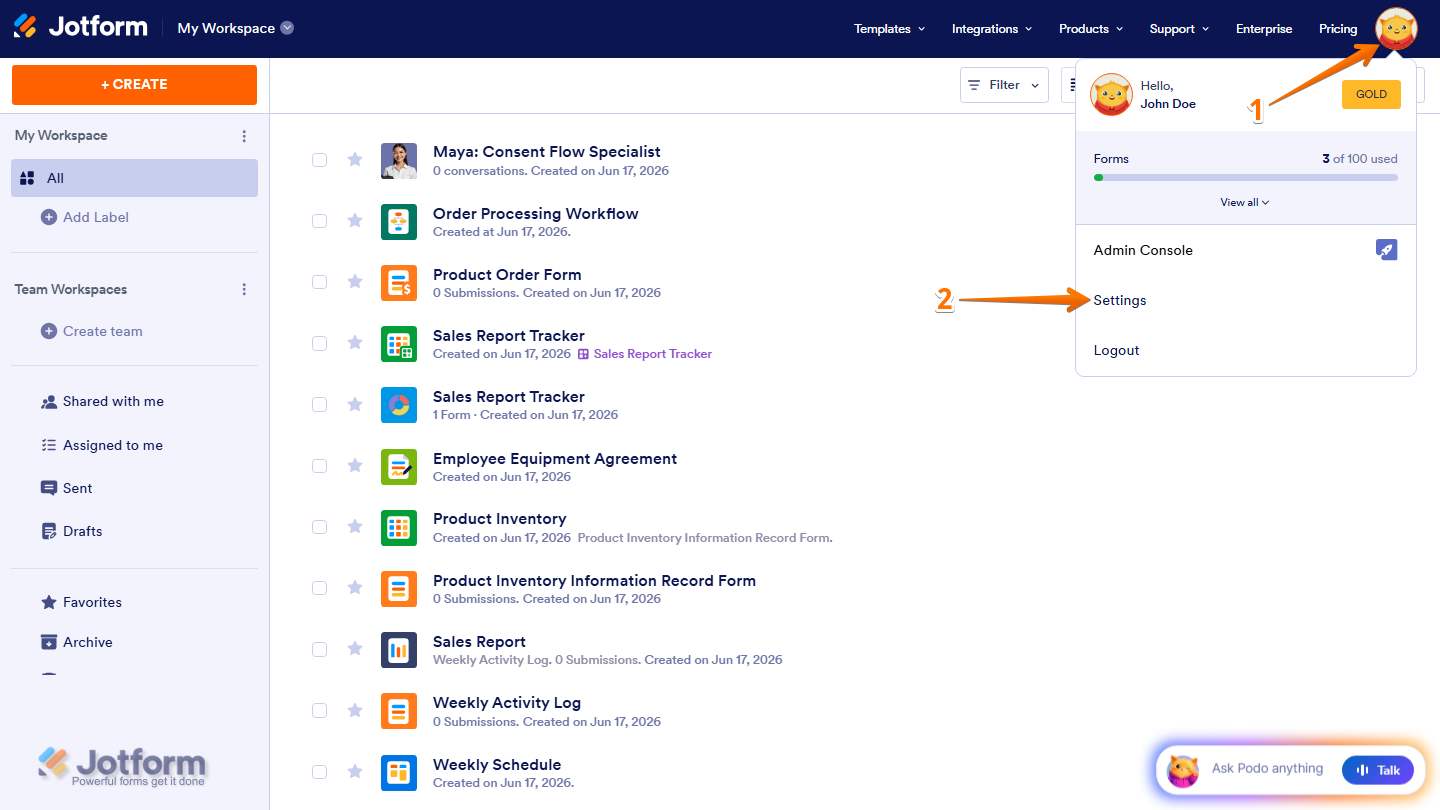Open Favorites in sidebar
This screenshot has height=810, width=1440.
[x=81, y=602]
